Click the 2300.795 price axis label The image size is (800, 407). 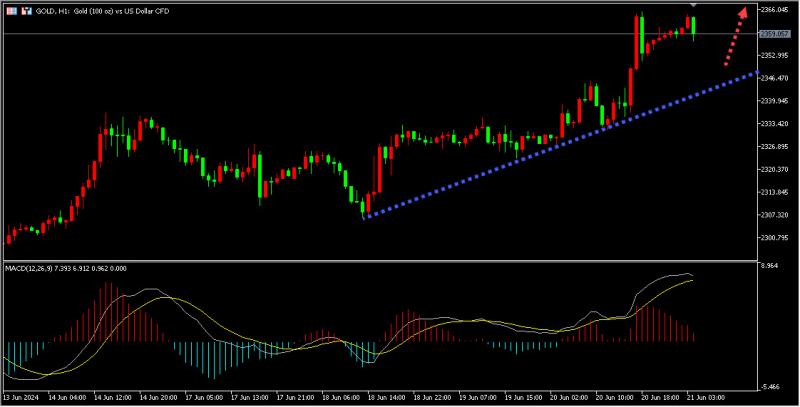click(x=776, y=238)
